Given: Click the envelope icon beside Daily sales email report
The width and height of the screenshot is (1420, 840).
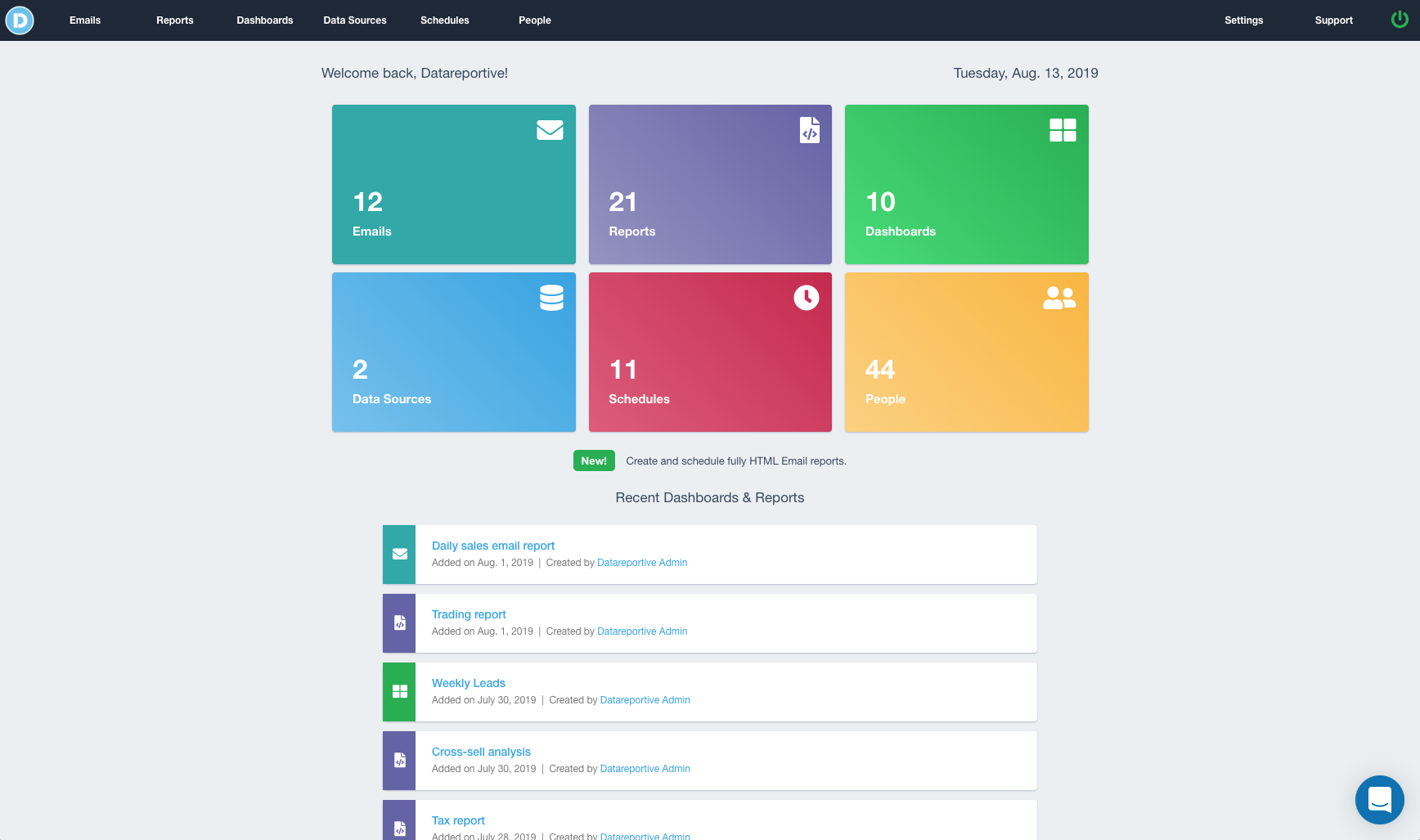Looking at the screenshot, I should pyautogui.click(x=399, y=554).
